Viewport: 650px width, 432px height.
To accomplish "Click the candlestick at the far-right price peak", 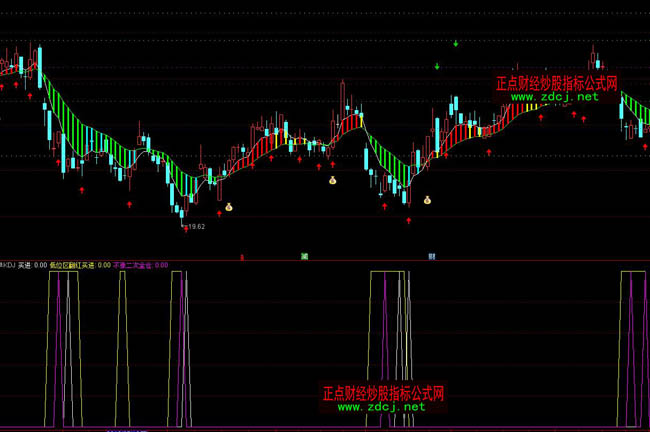I will 593,56.
